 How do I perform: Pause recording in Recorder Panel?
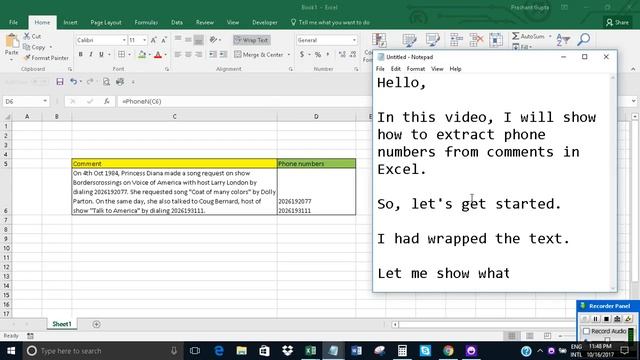[595, 319]
